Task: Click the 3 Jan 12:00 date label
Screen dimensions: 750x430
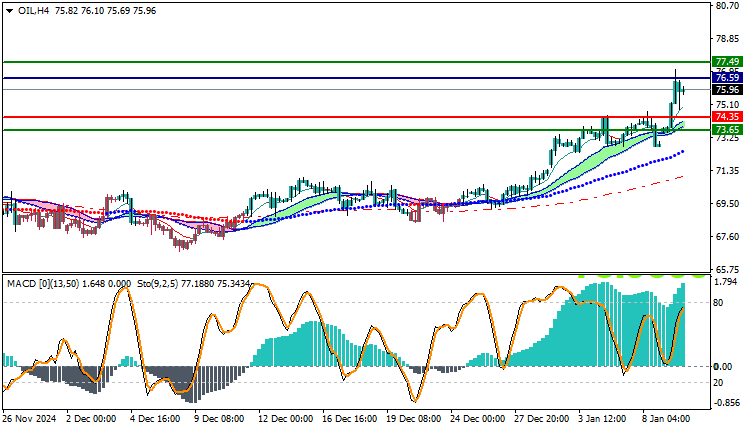Action: pos(602,419)
